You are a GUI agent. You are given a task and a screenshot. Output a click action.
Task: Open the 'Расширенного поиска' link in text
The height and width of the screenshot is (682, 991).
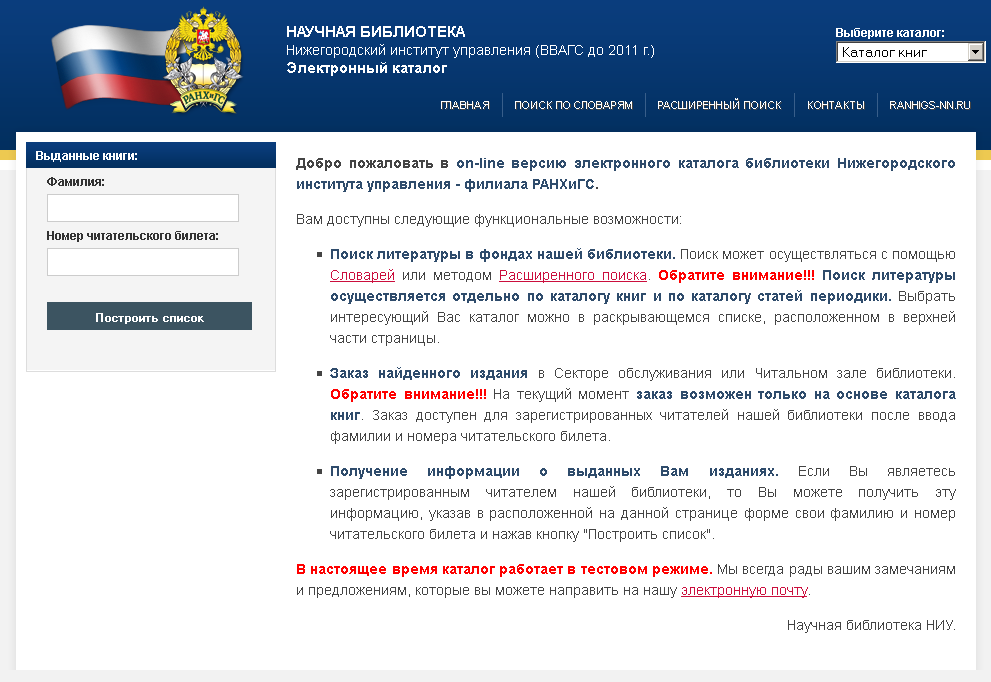(573, 275)
